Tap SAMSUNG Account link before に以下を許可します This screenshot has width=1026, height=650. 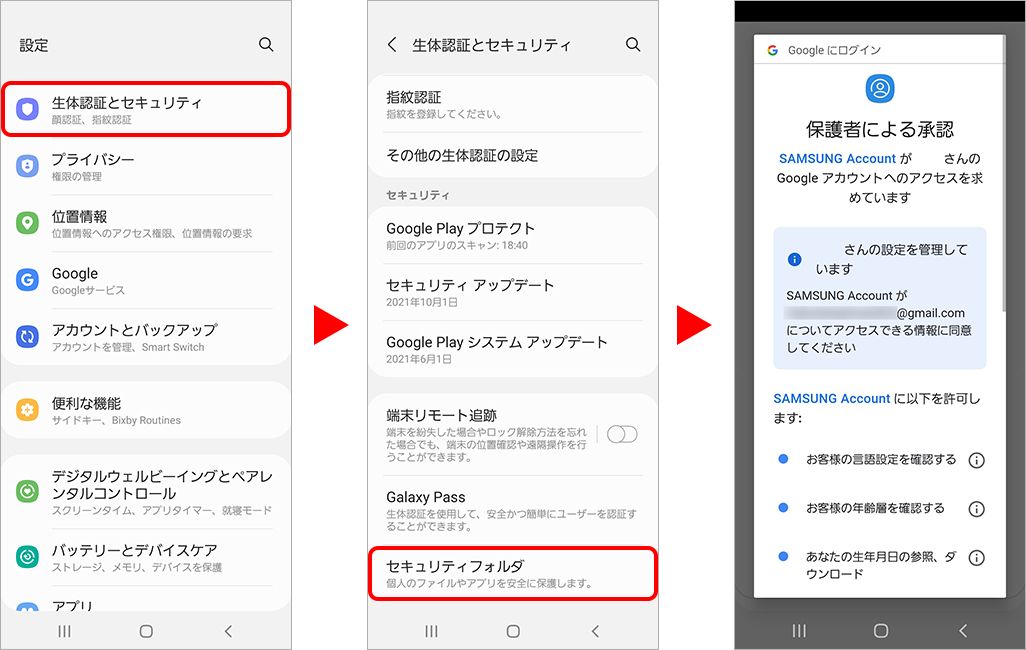click(832, 398)
